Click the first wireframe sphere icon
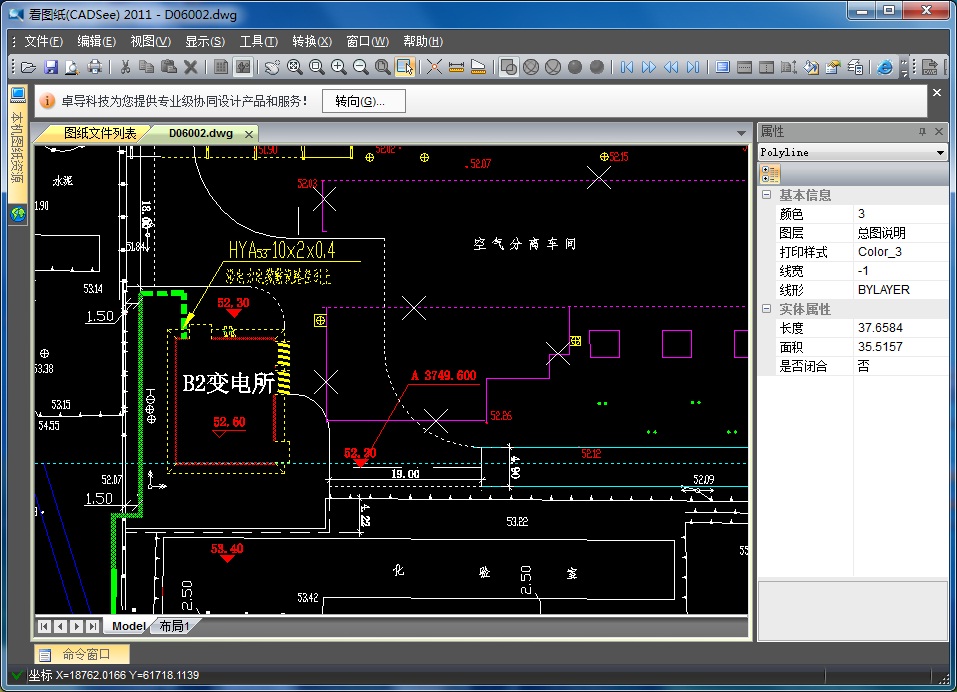This screenshot has height=692, width=957. [x=531, y=67]
